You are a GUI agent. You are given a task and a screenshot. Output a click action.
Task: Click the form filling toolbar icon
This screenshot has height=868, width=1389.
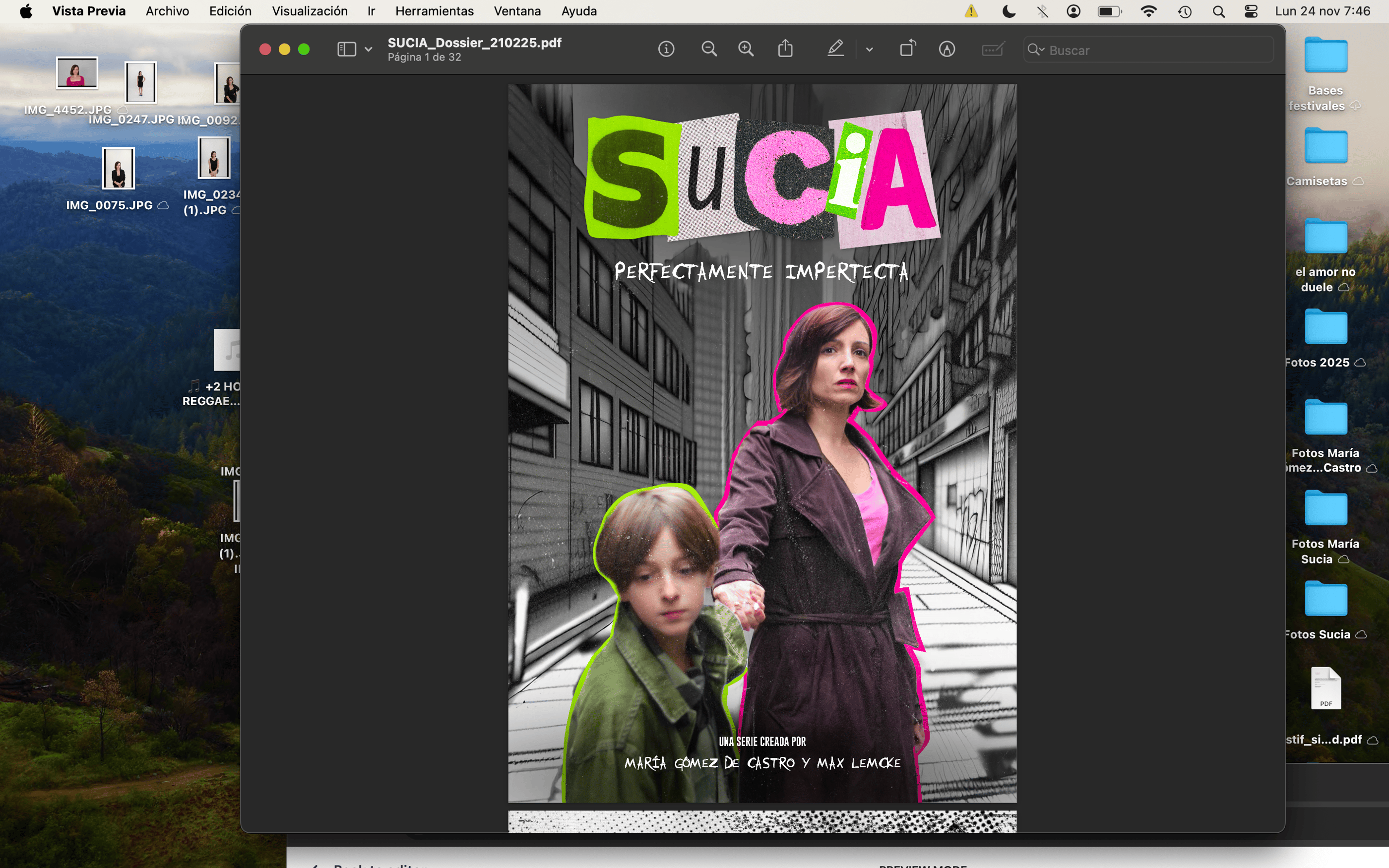tap(992, 50)
